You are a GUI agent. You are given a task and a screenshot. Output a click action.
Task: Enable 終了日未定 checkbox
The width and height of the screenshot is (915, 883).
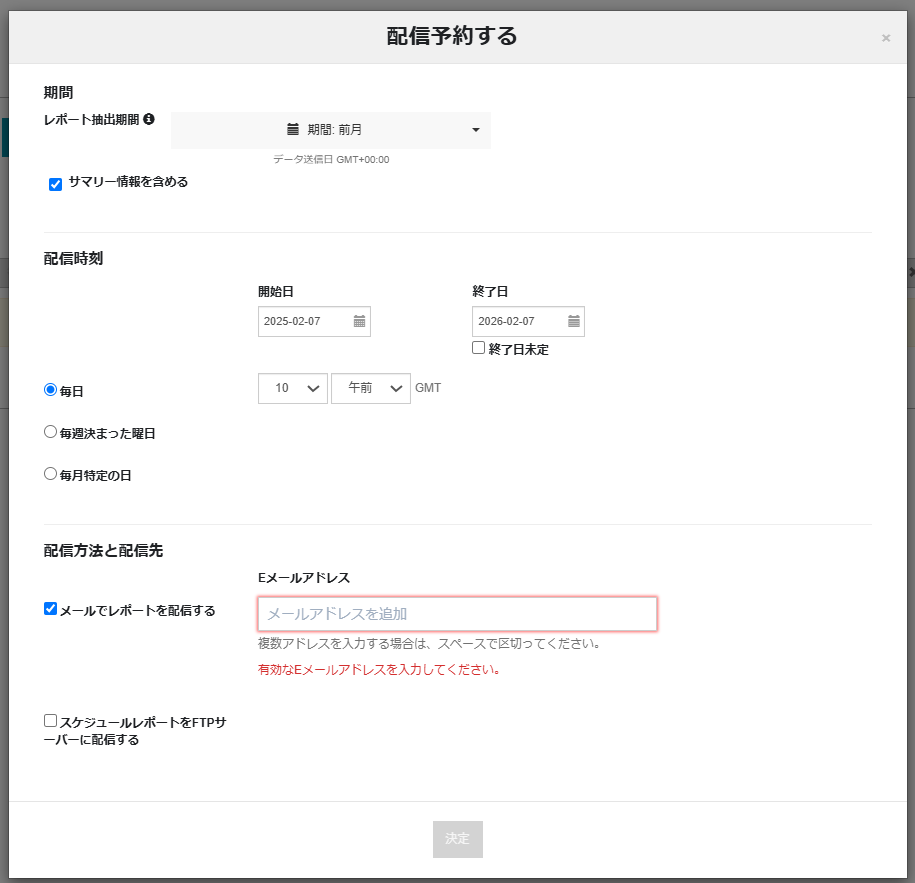pos(479,348)
